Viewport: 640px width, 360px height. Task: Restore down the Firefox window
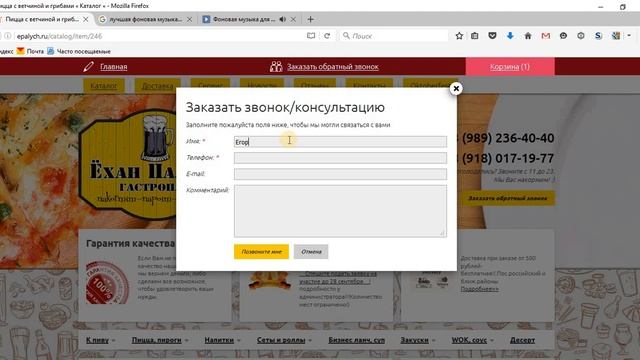pos(623,7)
